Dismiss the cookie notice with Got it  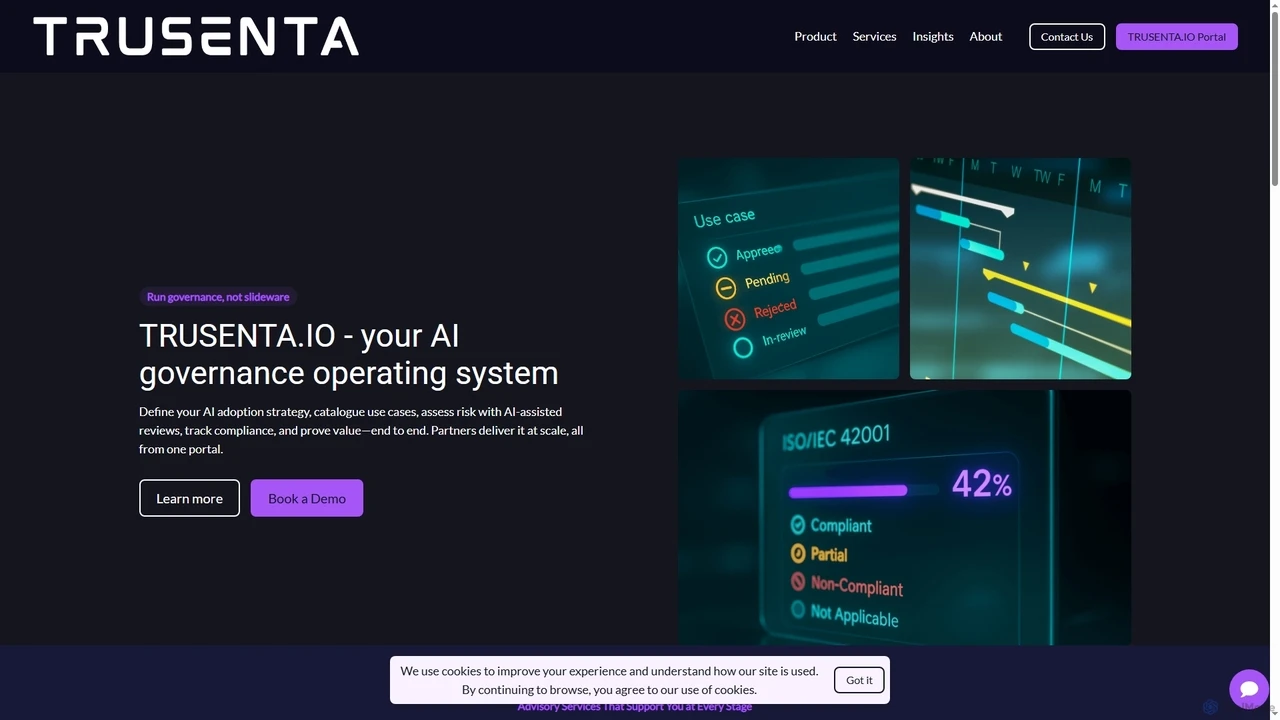tap(859, 680)
